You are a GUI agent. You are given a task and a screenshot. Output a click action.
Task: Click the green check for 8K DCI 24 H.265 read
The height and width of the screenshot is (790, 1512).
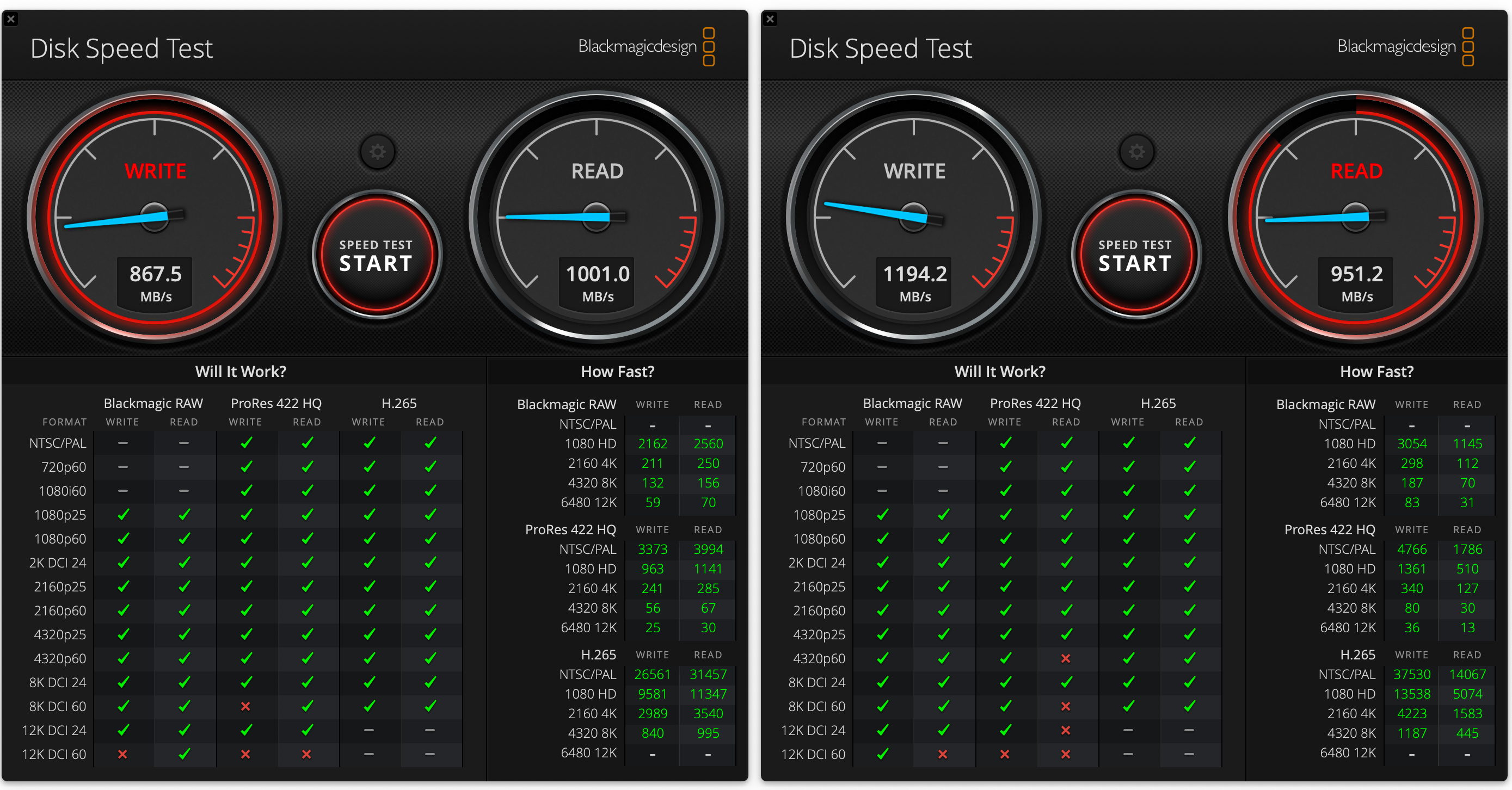pos(430,682)
